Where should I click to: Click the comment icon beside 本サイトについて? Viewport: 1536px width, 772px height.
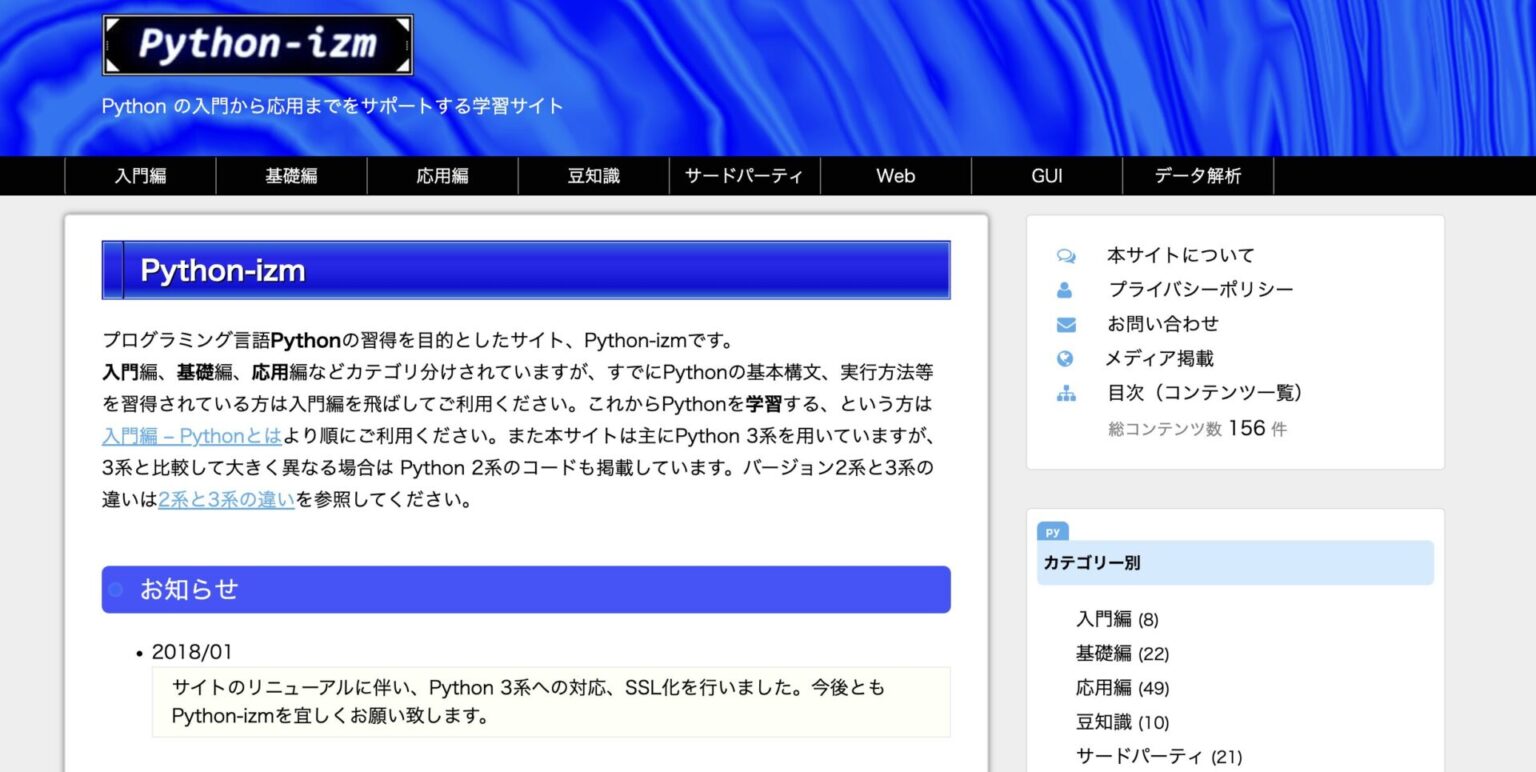(1066, 255)
